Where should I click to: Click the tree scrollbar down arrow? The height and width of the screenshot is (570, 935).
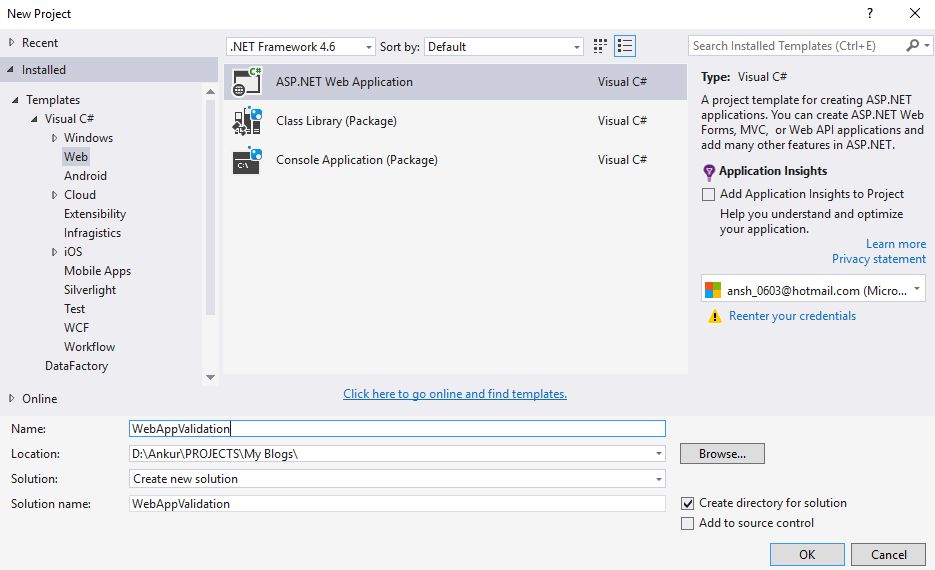pyautogui.click(x=210, y=377)
